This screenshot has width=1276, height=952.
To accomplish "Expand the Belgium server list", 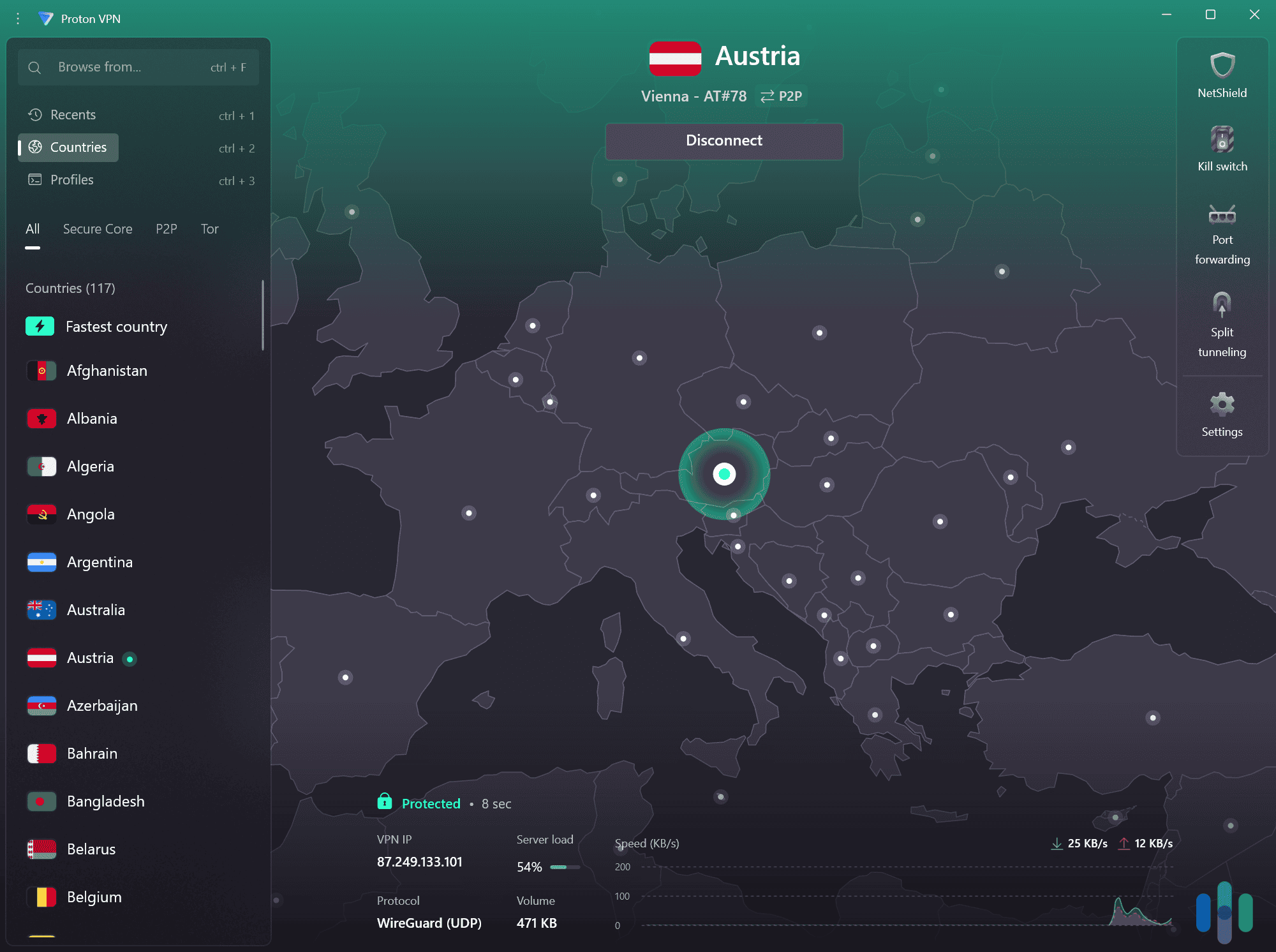I will pos(93,896).
